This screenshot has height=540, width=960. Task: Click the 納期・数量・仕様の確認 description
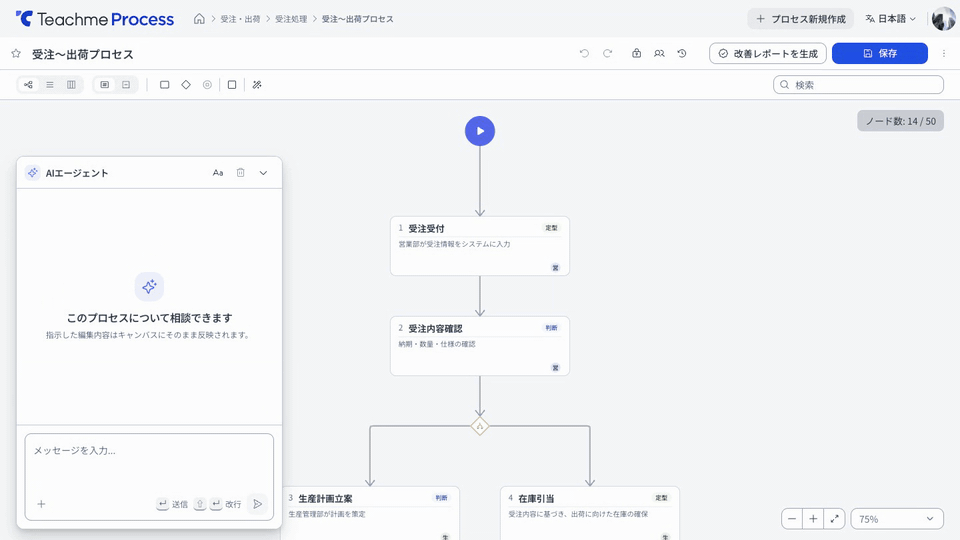(x=437, y=344)
